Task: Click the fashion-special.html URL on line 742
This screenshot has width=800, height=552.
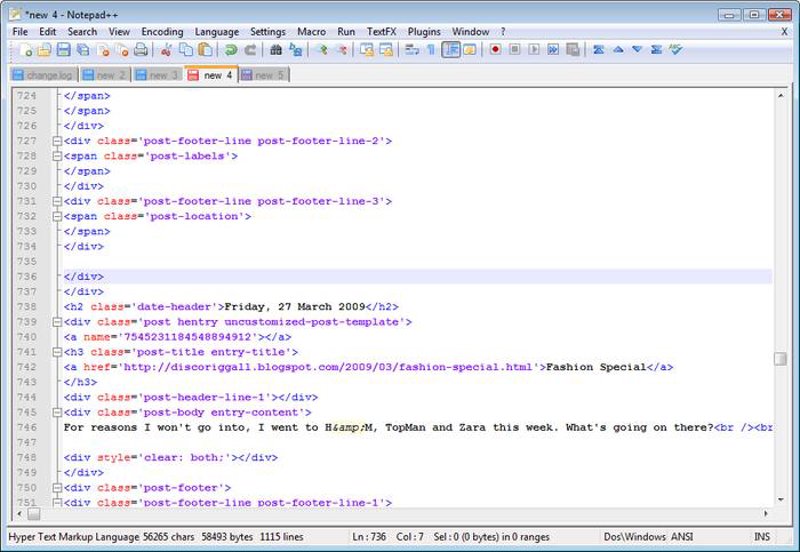Action: pos(328,367)
